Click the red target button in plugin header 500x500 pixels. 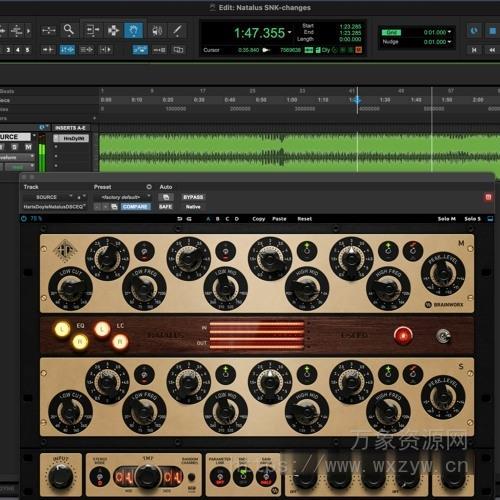coord(488,197)
